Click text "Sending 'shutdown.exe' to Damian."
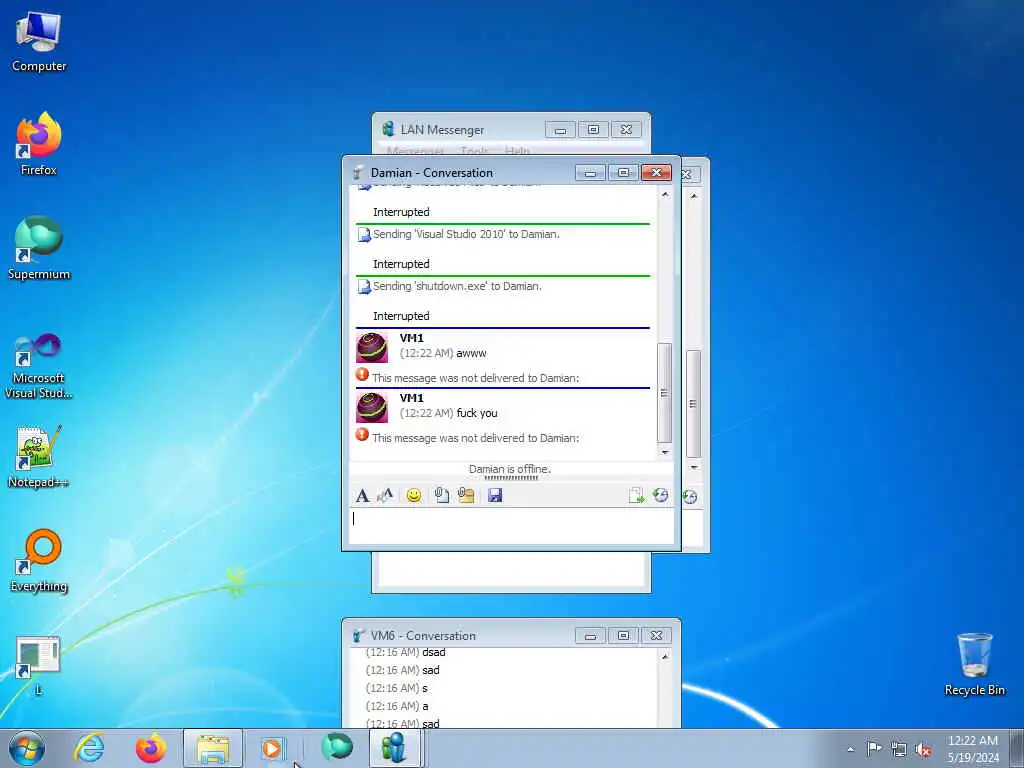Viewport: 1024px width, 768px height. tap(457, 286)
